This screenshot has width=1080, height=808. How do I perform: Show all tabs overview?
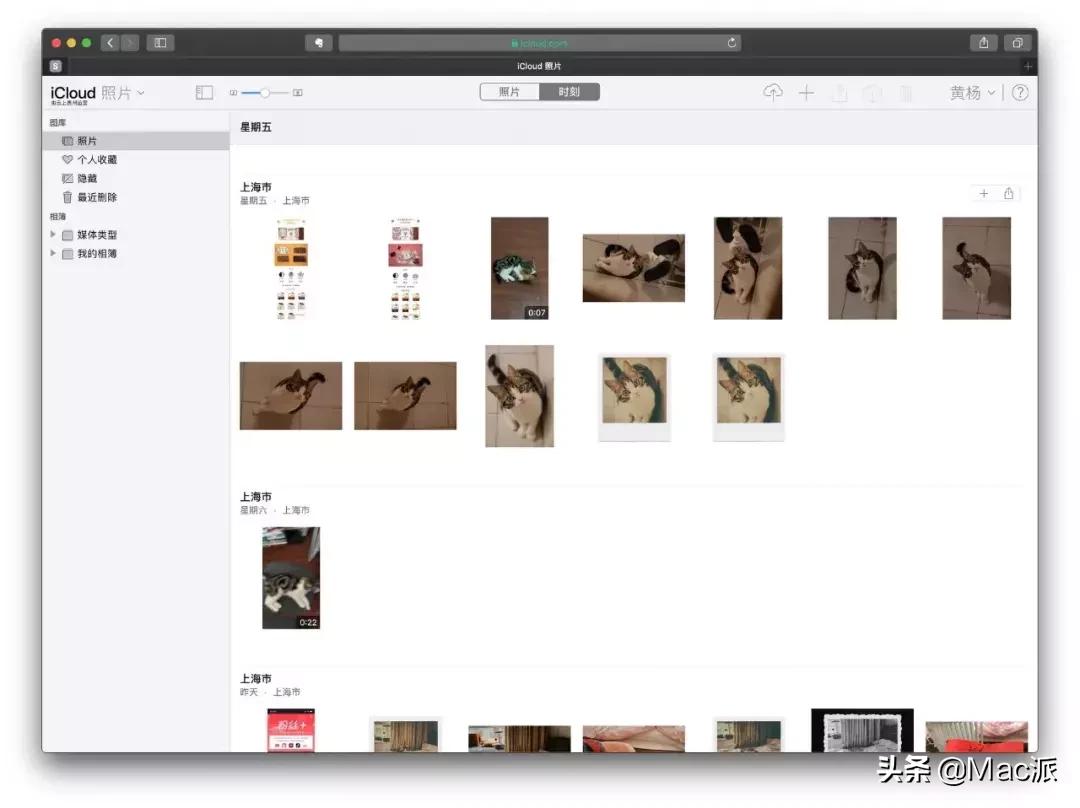1017,43
